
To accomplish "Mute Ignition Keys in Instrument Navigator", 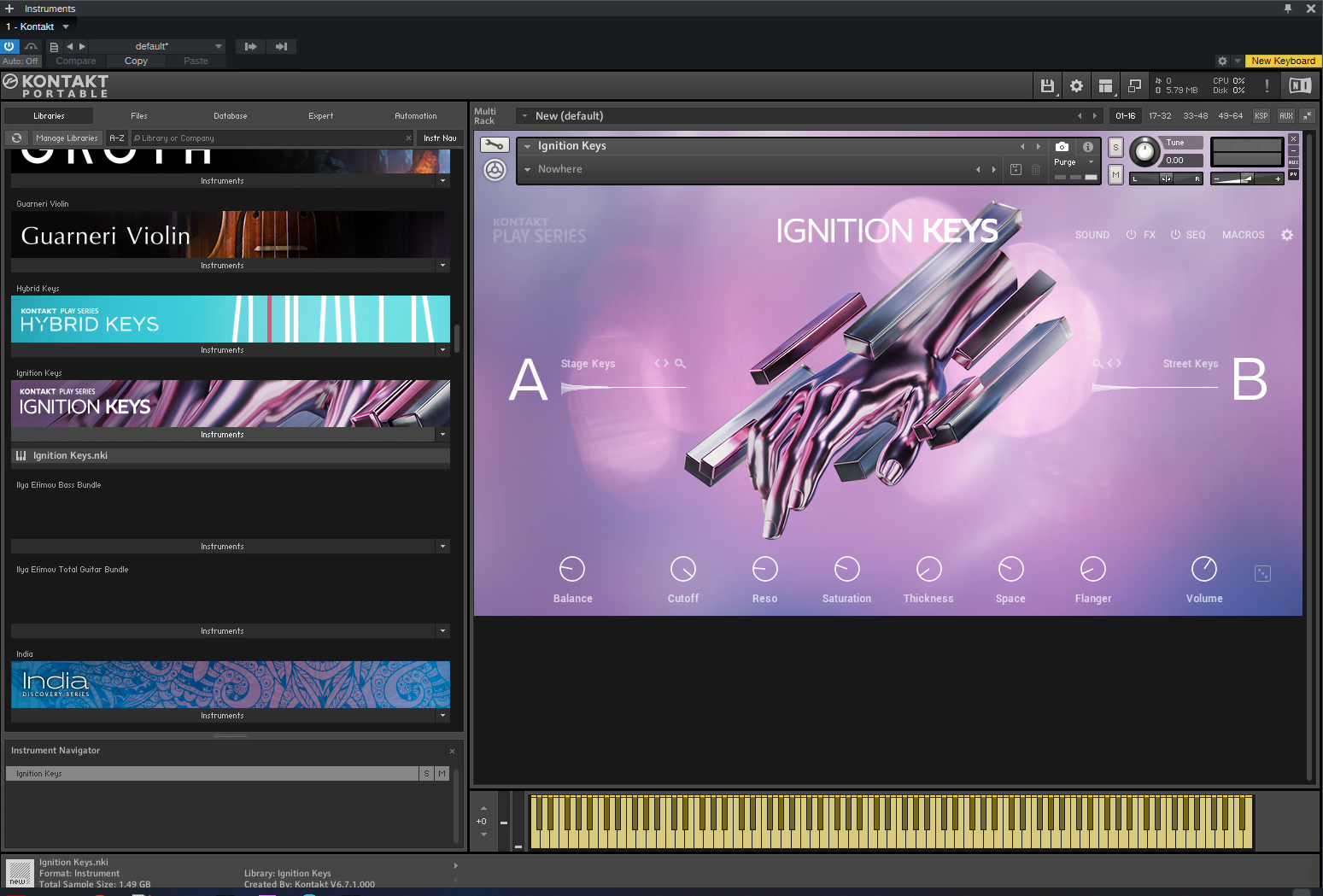I will click(442, 774).
